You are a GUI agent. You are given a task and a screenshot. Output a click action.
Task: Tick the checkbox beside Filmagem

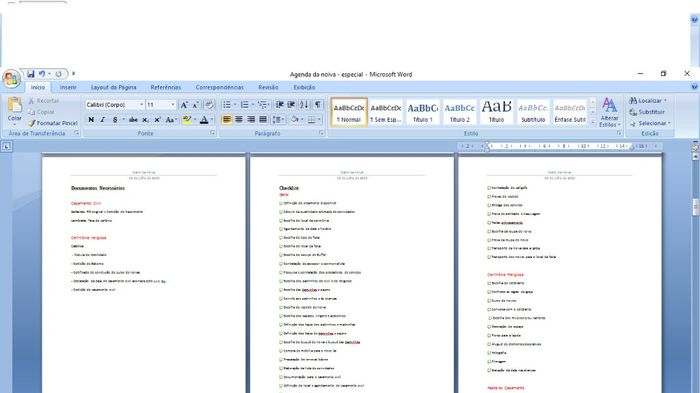click(489, 361)
